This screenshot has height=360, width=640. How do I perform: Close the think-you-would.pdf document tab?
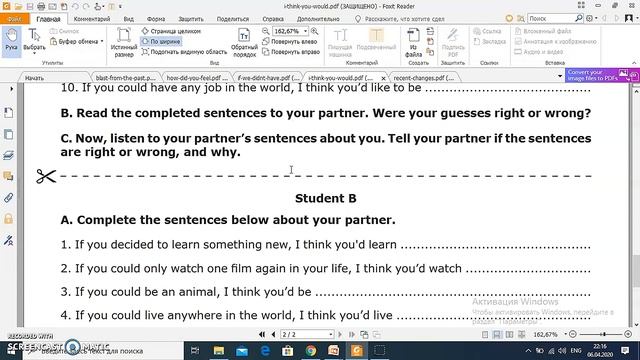tap(383, 78)
